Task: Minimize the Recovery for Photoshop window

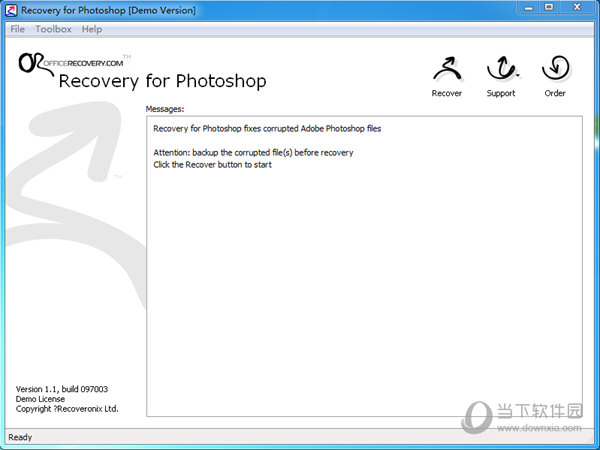Action: pos(529,7)
